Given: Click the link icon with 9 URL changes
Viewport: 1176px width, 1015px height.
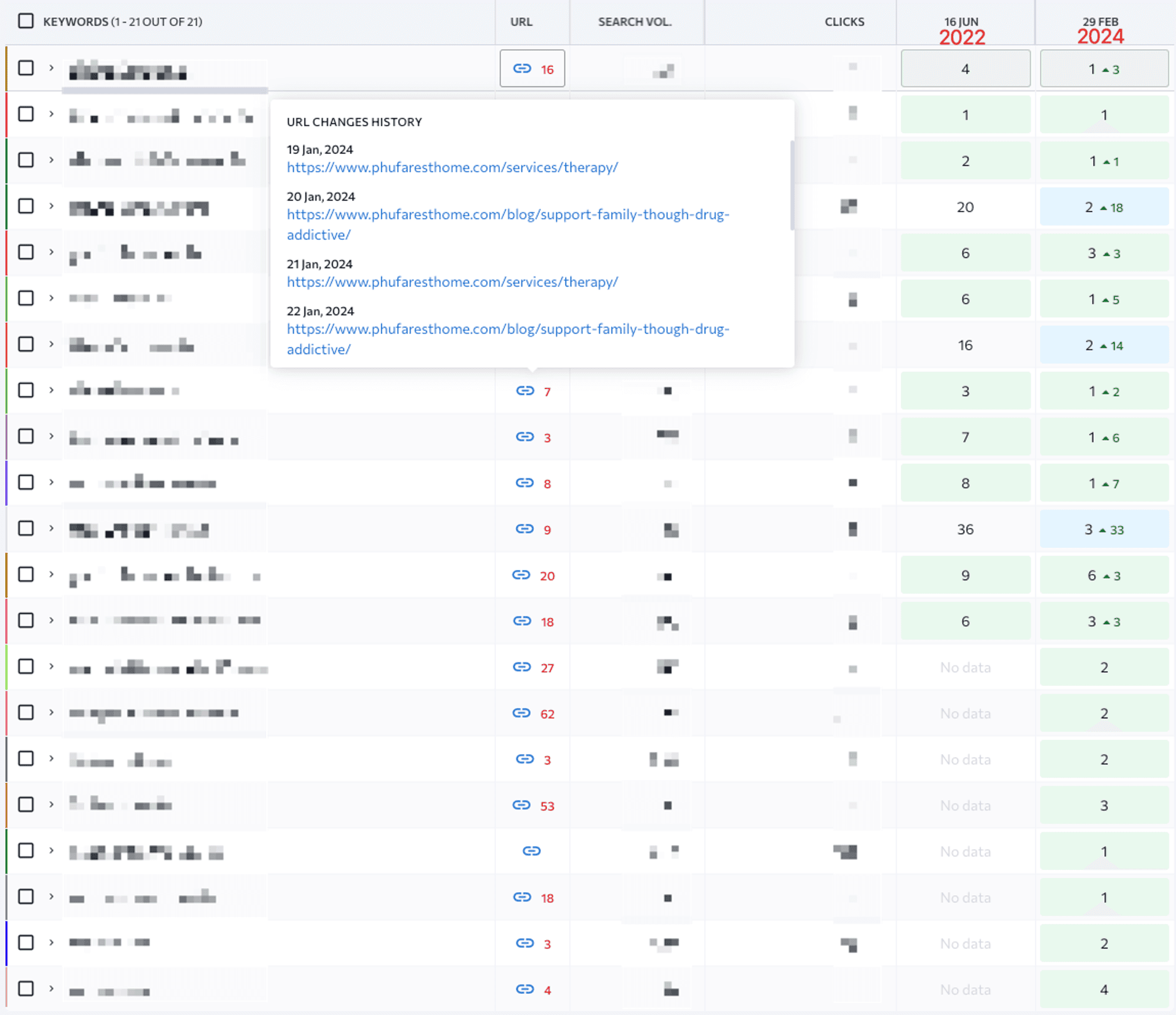Looking at the screenshot, I should tap(524, 529).
